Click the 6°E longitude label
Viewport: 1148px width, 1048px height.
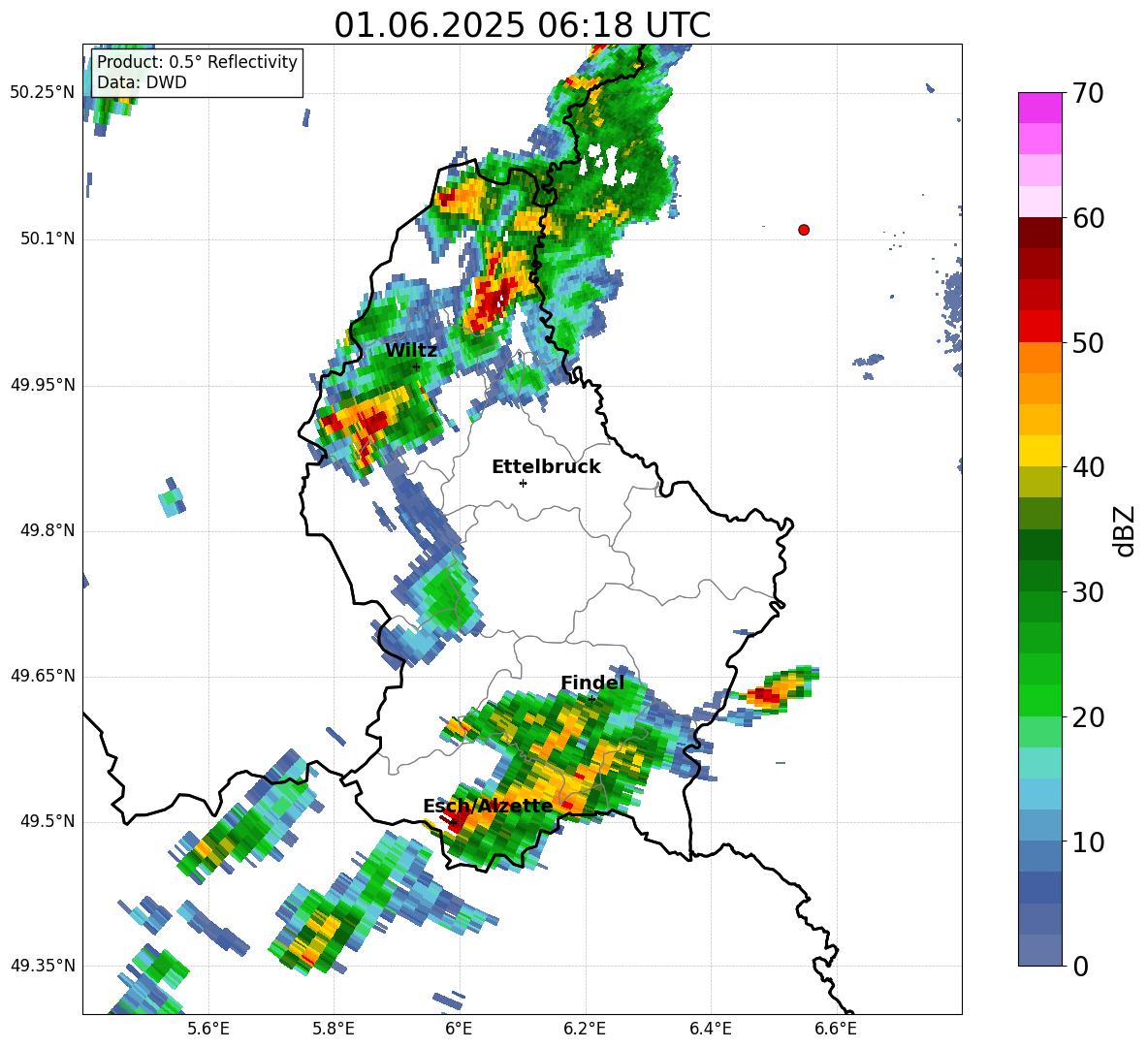coord(459,1029)
